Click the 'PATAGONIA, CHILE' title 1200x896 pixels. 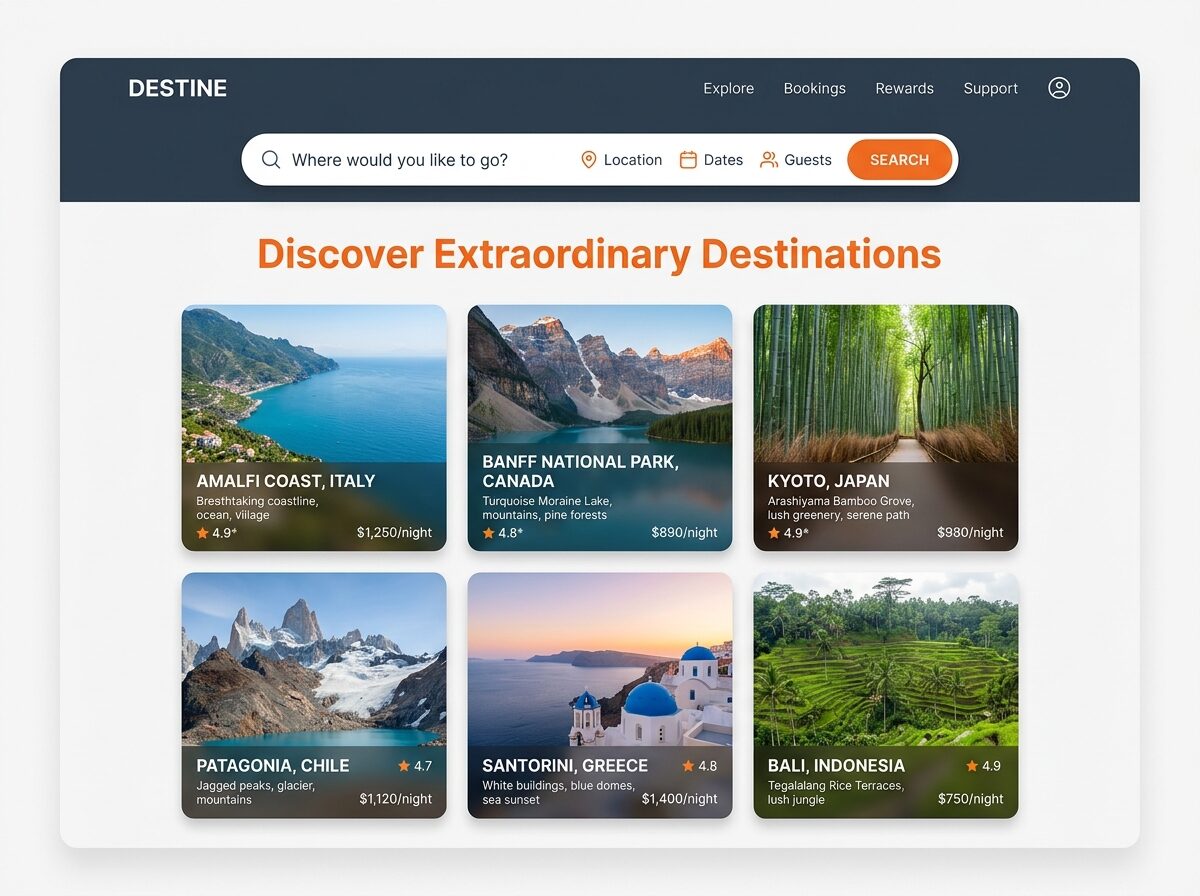(x=273, y=766)
